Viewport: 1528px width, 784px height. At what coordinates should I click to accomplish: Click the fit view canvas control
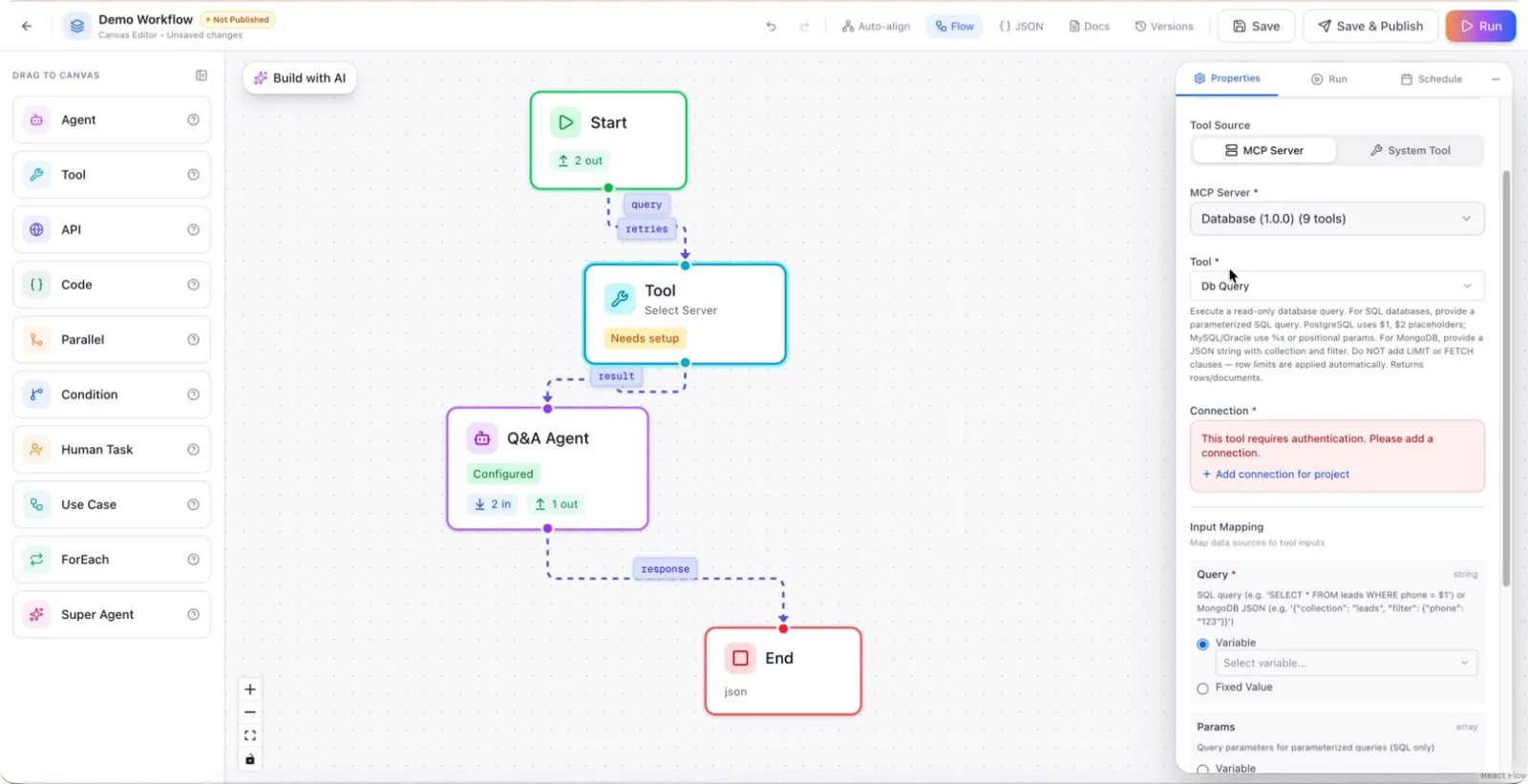click(250, 735)
